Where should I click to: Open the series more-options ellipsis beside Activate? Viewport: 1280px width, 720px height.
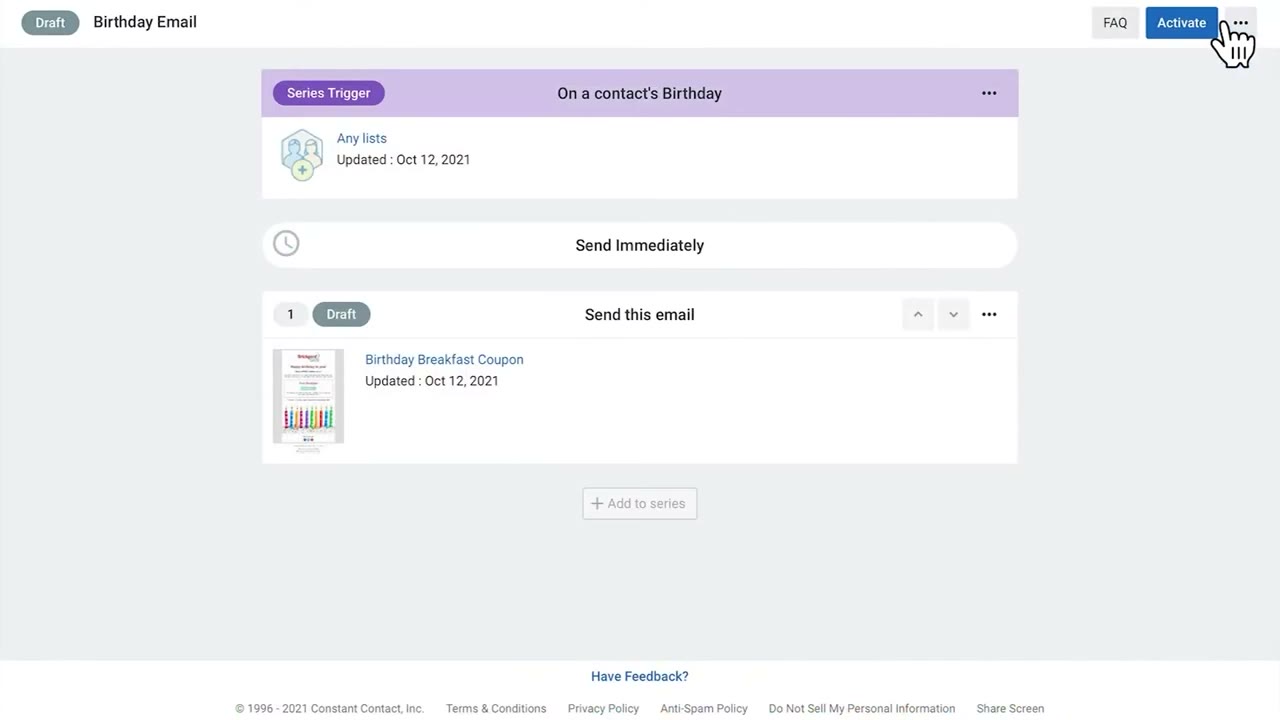[x=1240, y=23]
